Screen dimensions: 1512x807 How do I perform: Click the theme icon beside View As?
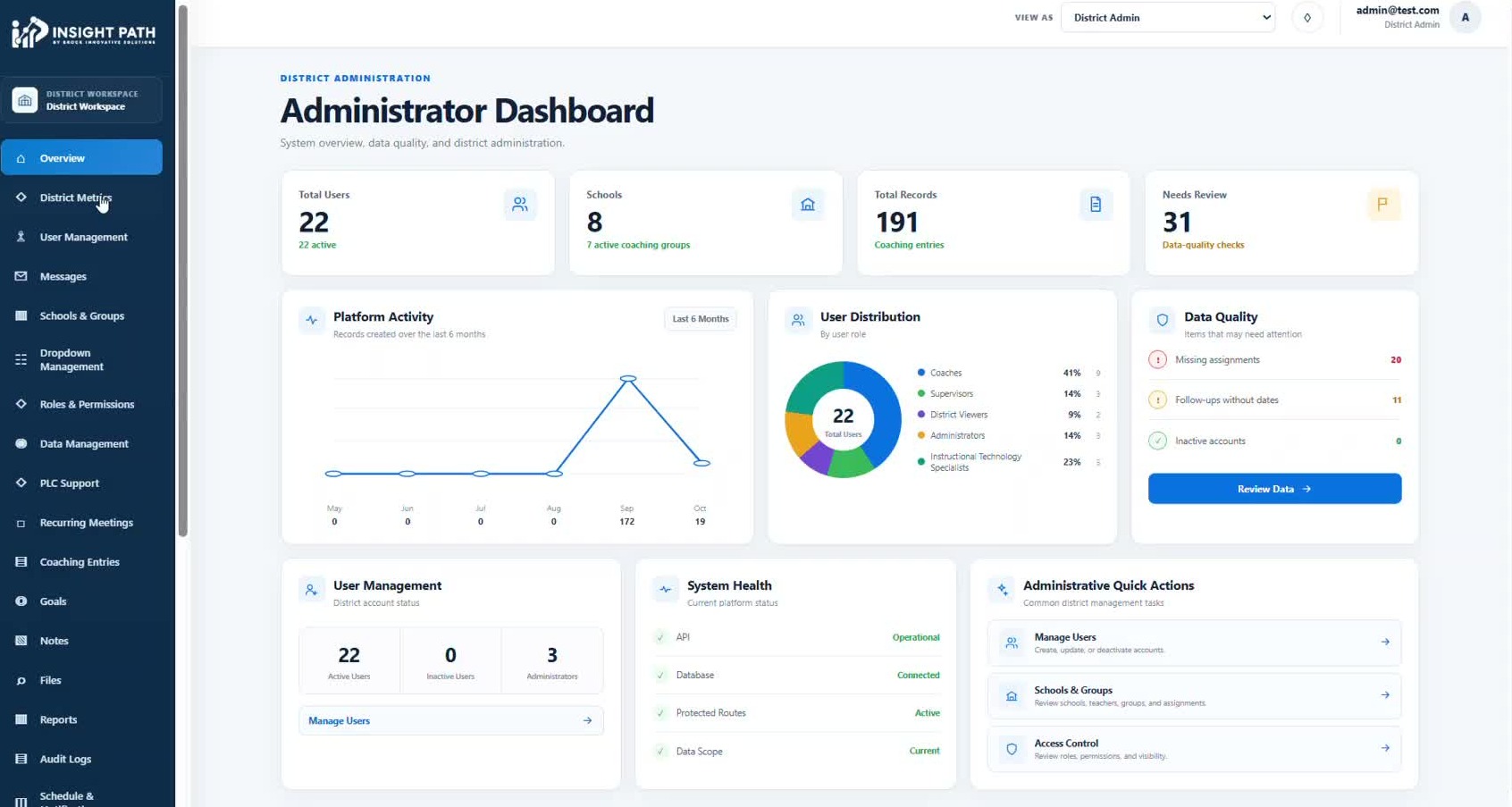point(1307,18)
